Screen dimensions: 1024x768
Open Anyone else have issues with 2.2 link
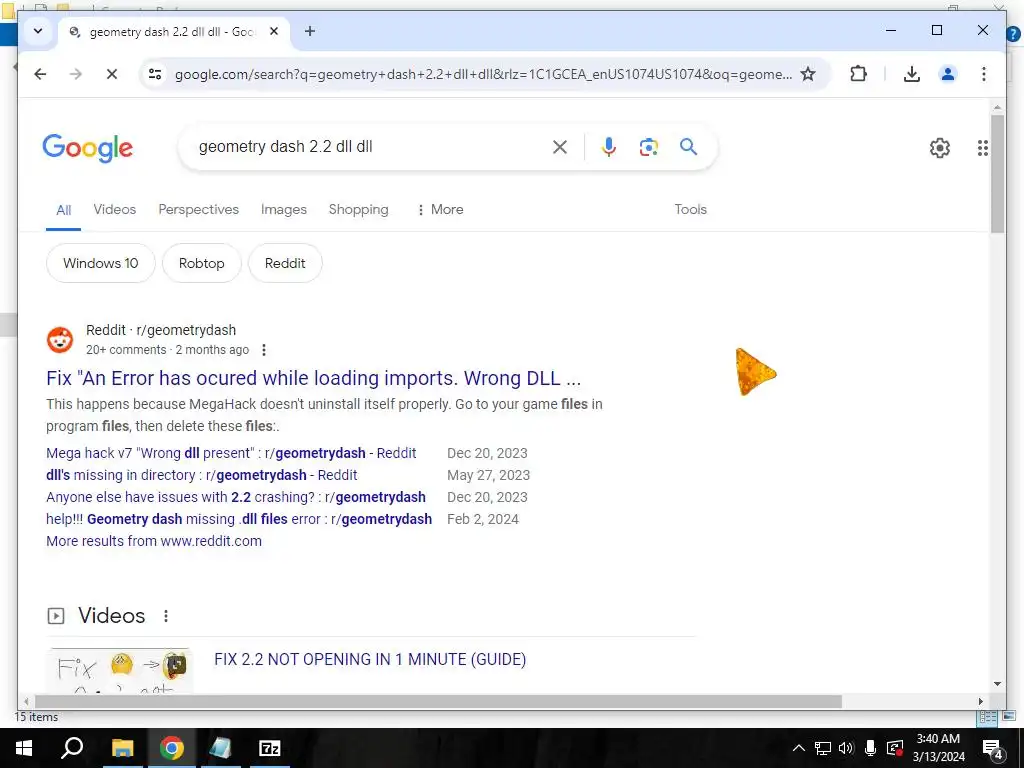tap(236, 498)
